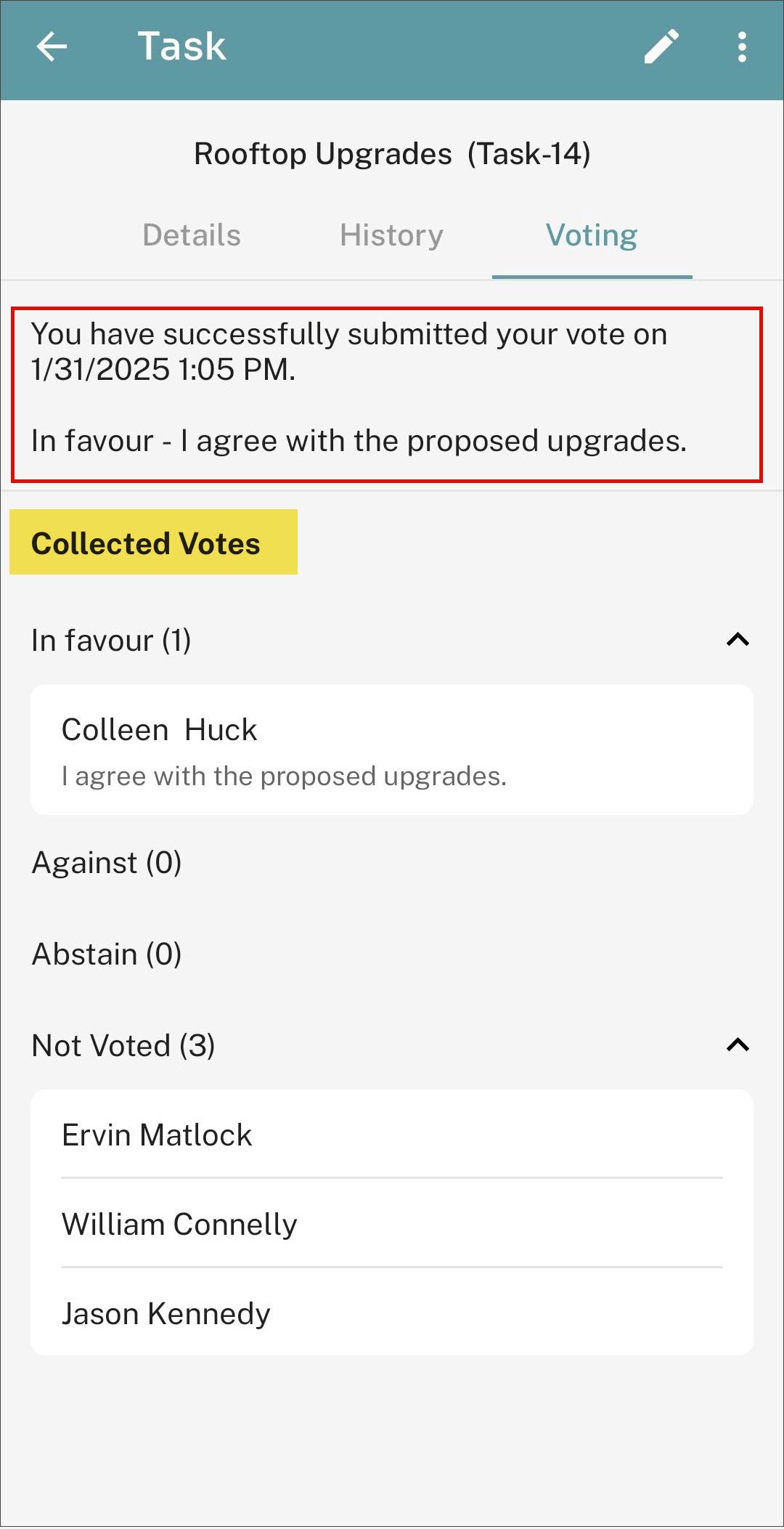
Task: Select Jason Kennedy in Not Voted list
Action: (x=392, y=1313)
